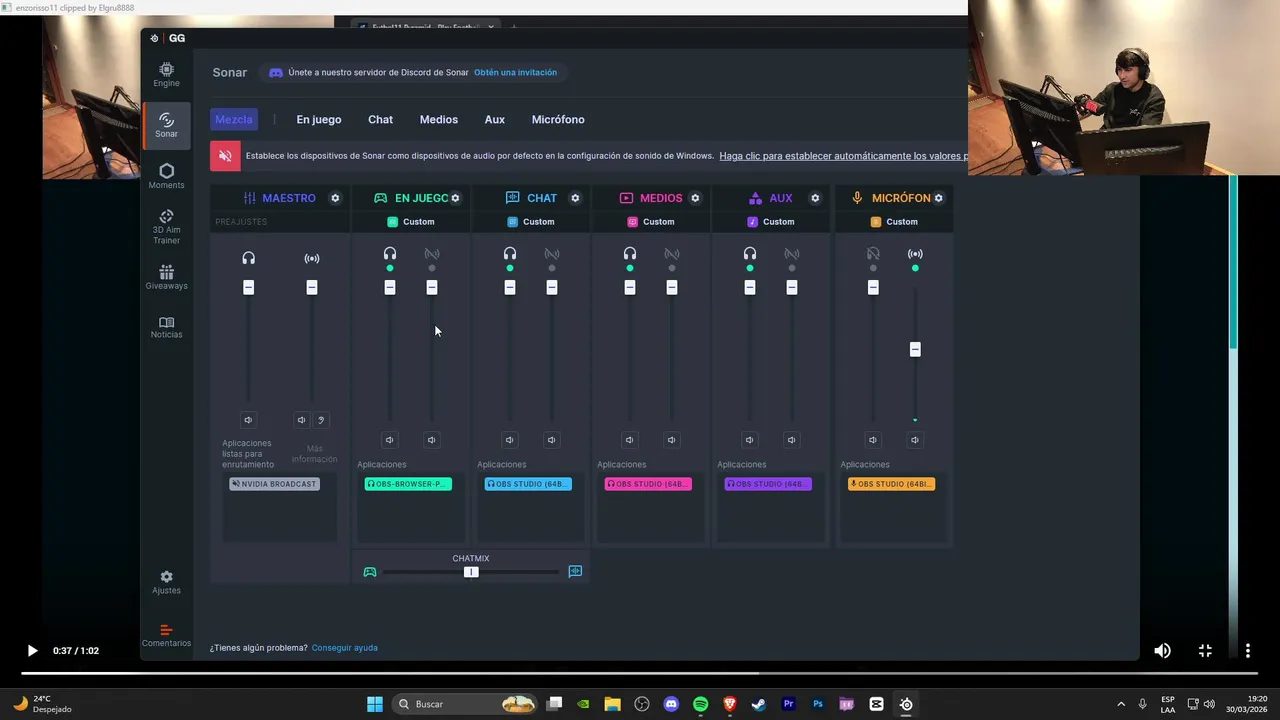Open Medios channel settings gear
The width and height of the screenshot is (1280, 720).
click(695, 198)
